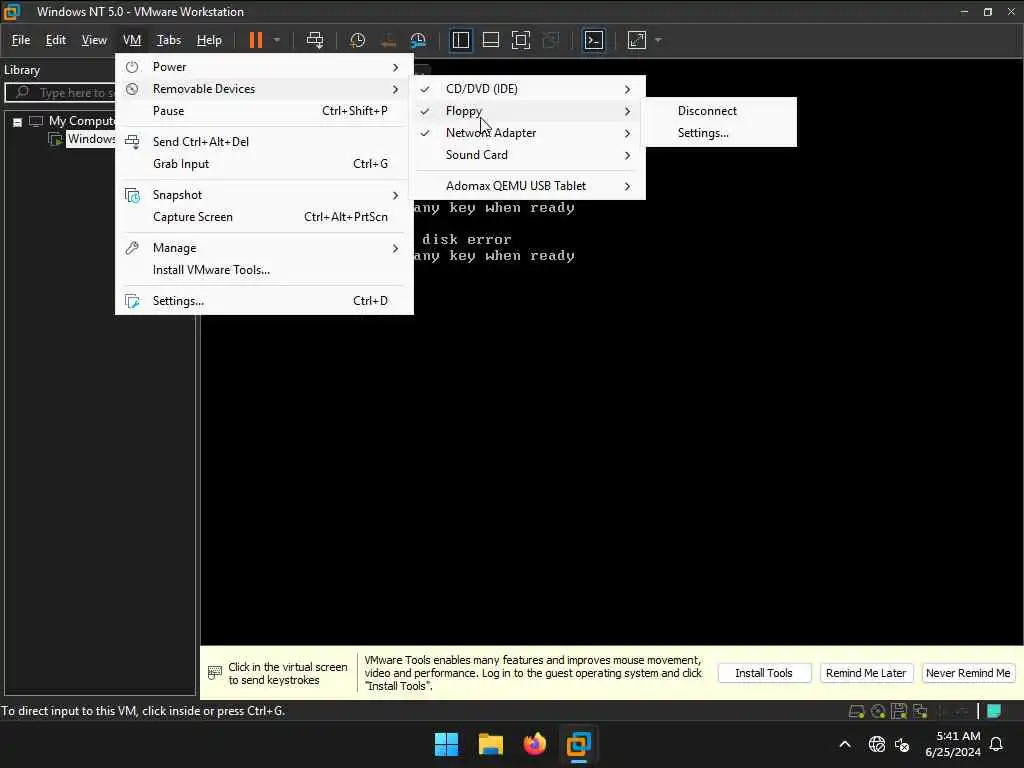Click the stretch guest display icon
This screenshot has height=768, width=1024.
point(637,40)
